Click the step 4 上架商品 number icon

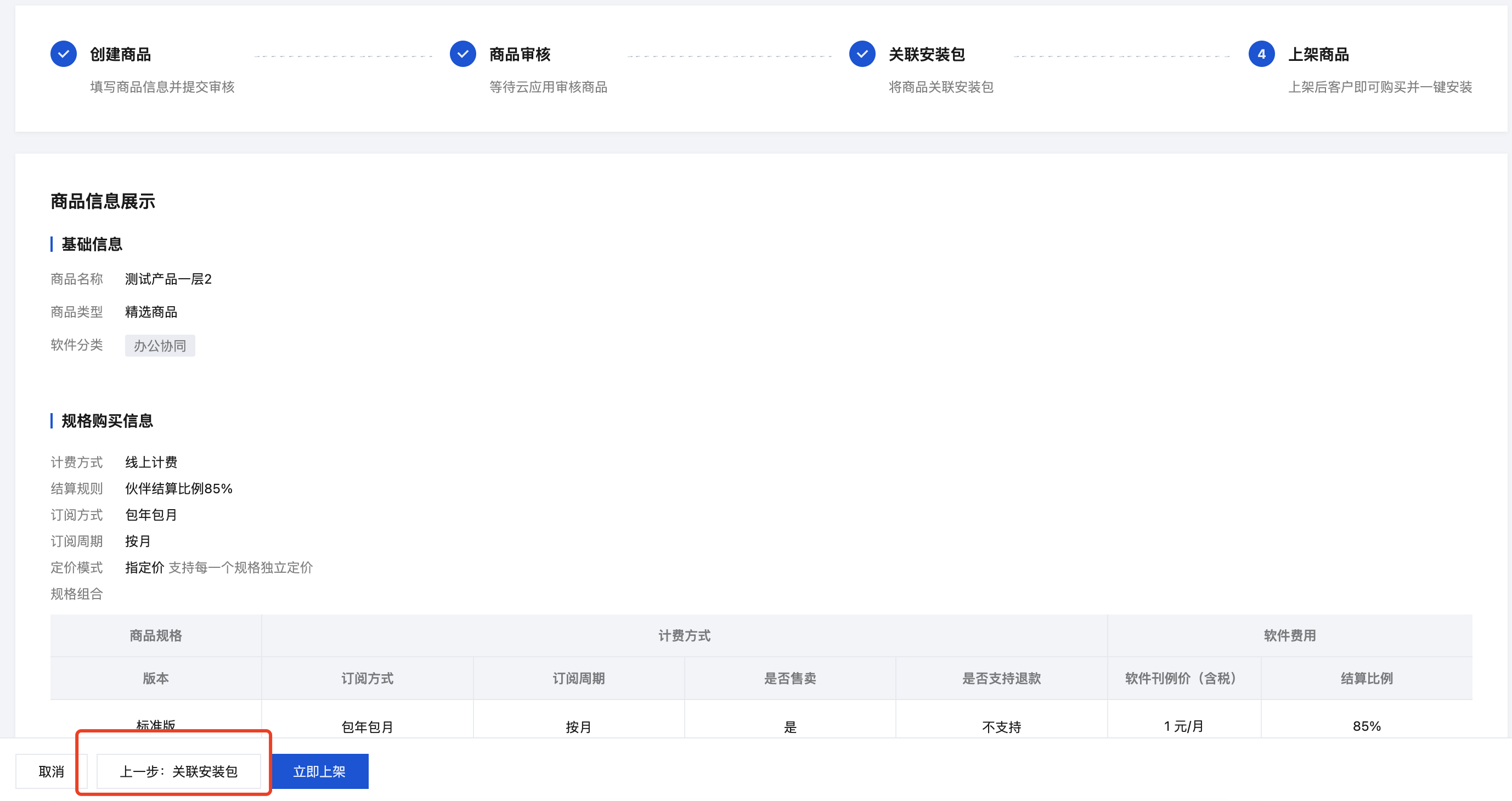tap(1261, 54)
